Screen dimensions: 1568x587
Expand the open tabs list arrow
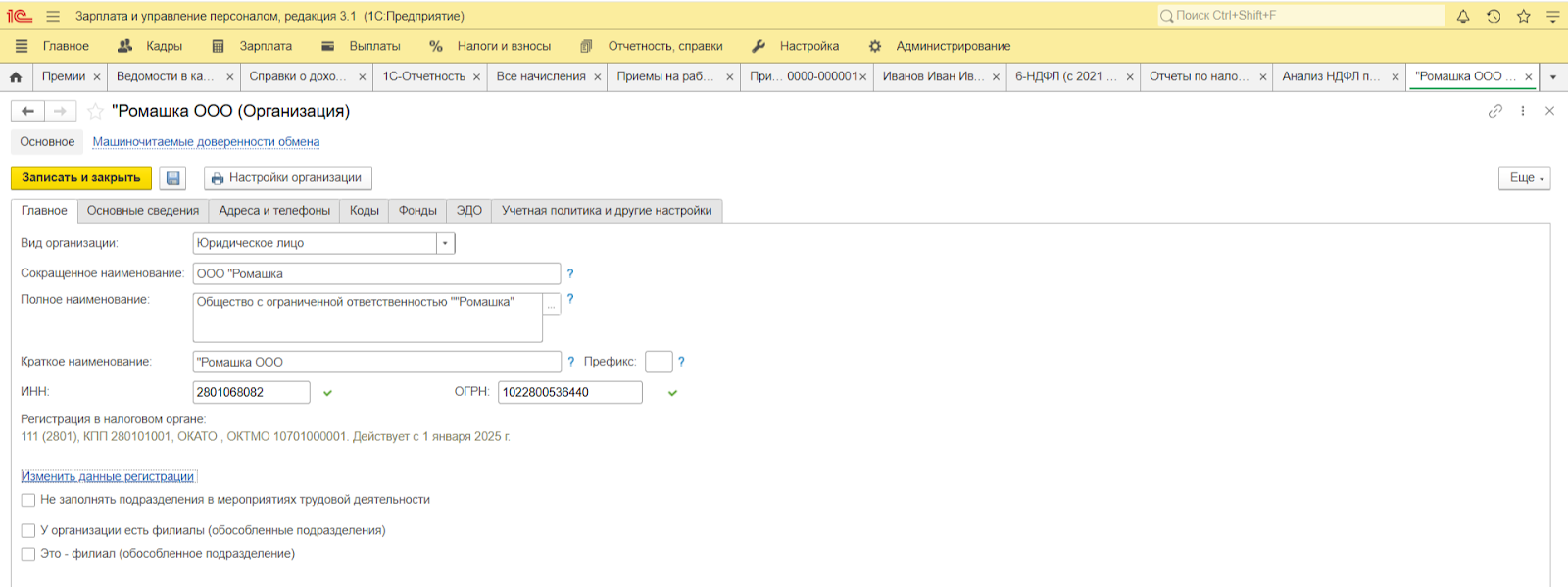coord(1553,77)
